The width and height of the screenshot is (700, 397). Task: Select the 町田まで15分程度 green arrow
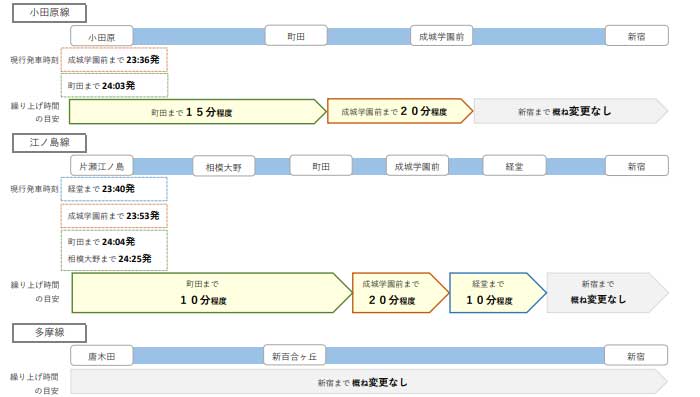point(197,112)
